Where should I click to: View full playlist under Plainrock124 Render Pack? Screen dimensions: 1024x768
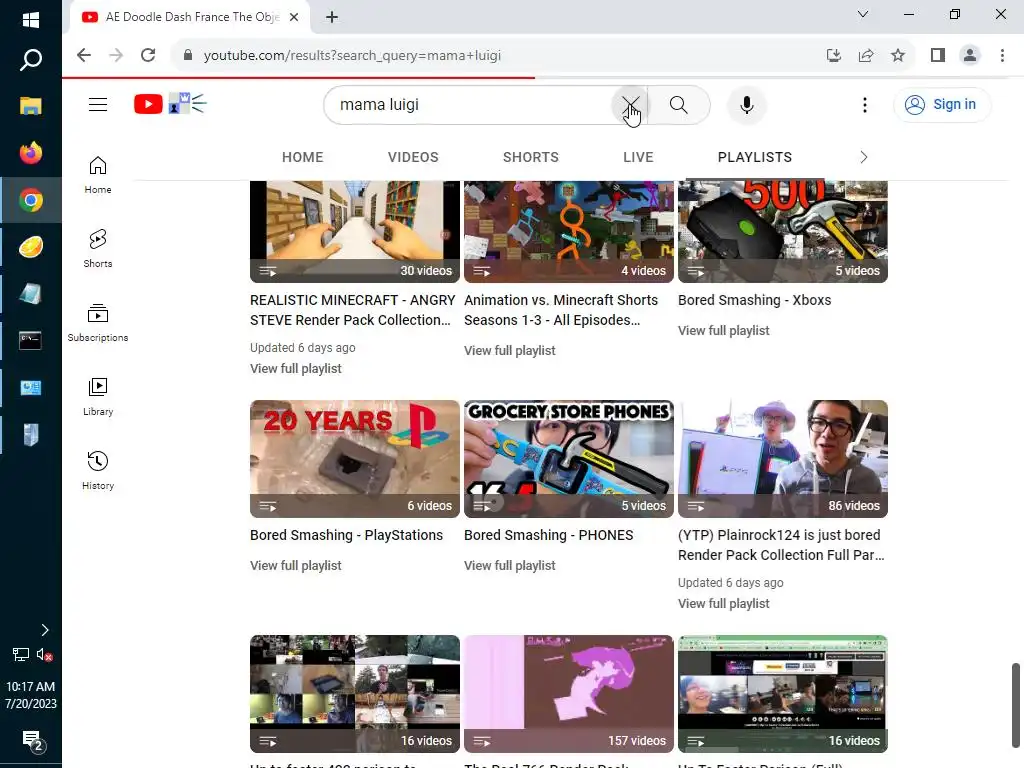click(724, 604)
